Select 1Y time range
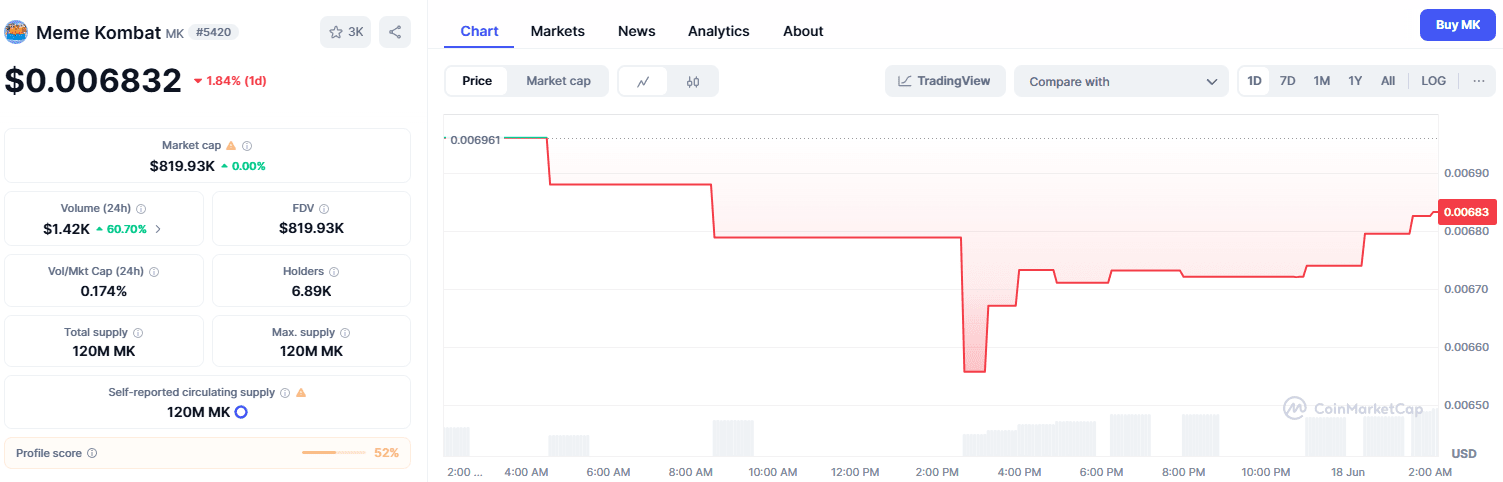Viewport: 1503px width, 482px height. 1355,81
